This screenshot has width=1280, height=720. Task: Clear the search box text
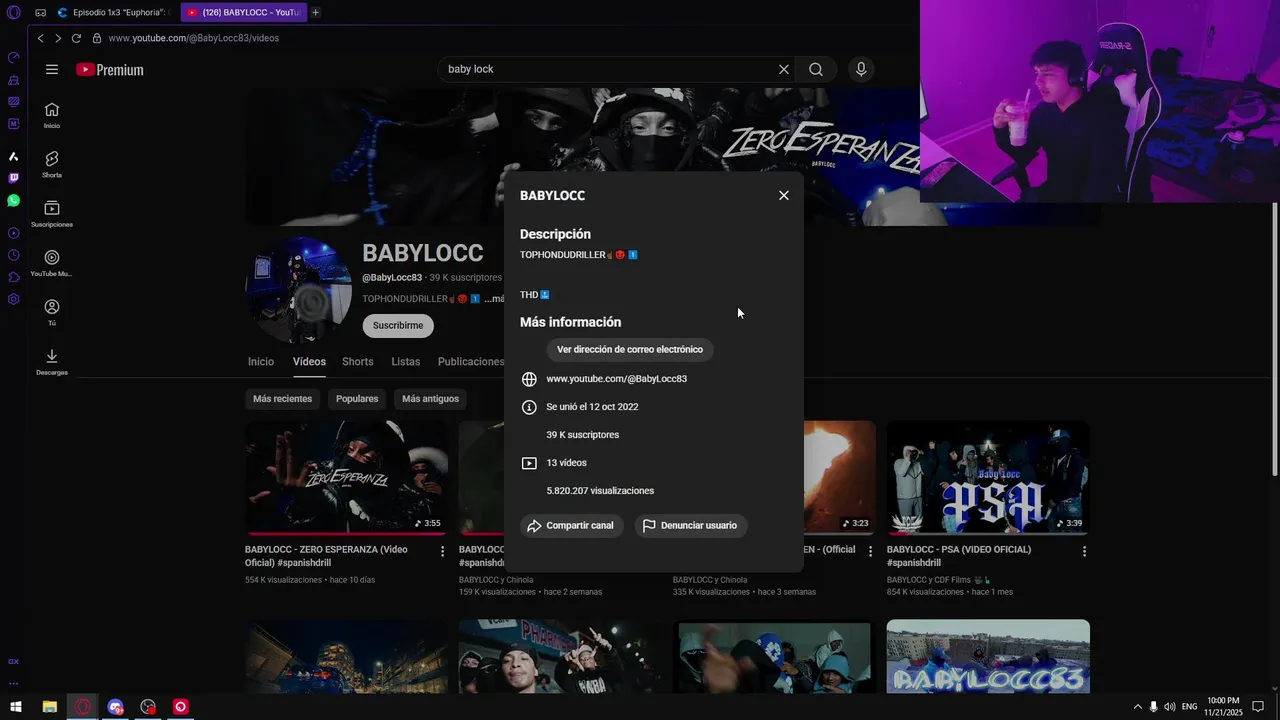click(x=784, y=70)
